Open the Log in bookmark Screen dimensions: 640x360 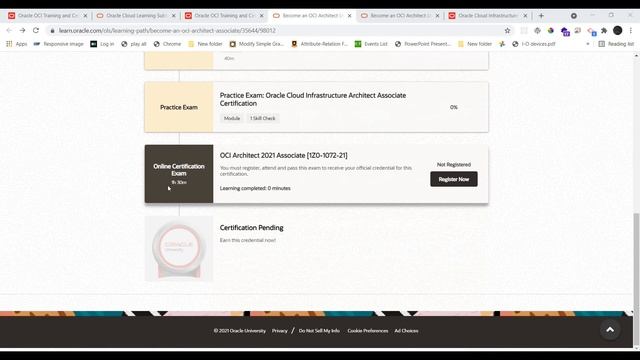[x=102, y=44]
